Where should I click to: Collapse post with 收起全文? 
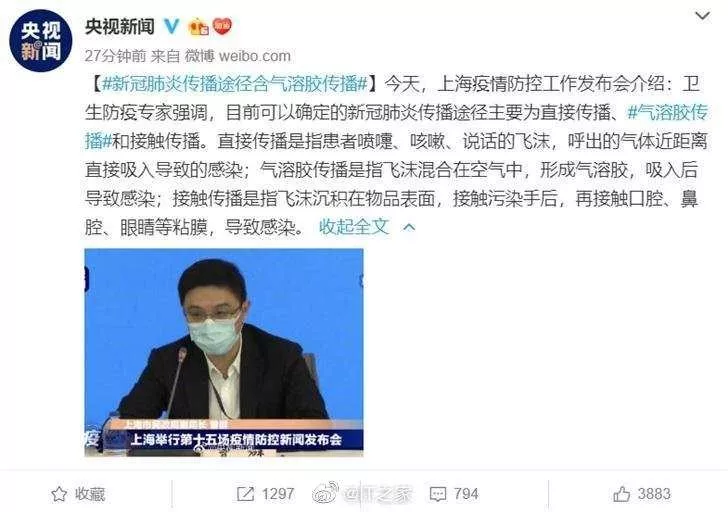(x=354, y=227)
